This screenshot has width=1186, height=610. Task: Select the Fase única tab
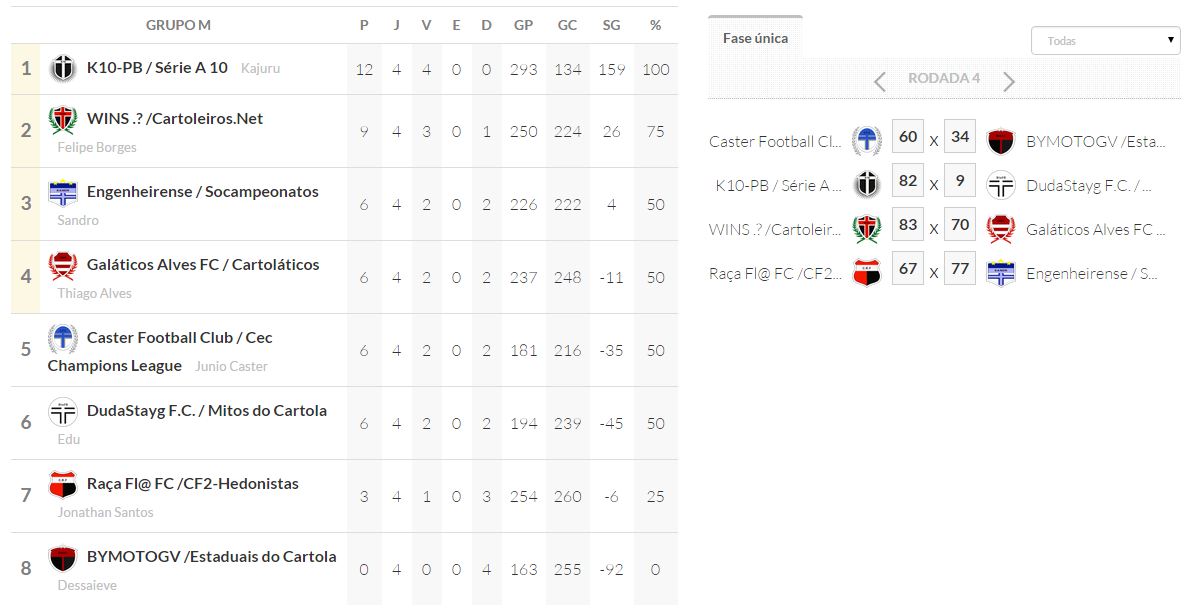[x=755, y=38]
